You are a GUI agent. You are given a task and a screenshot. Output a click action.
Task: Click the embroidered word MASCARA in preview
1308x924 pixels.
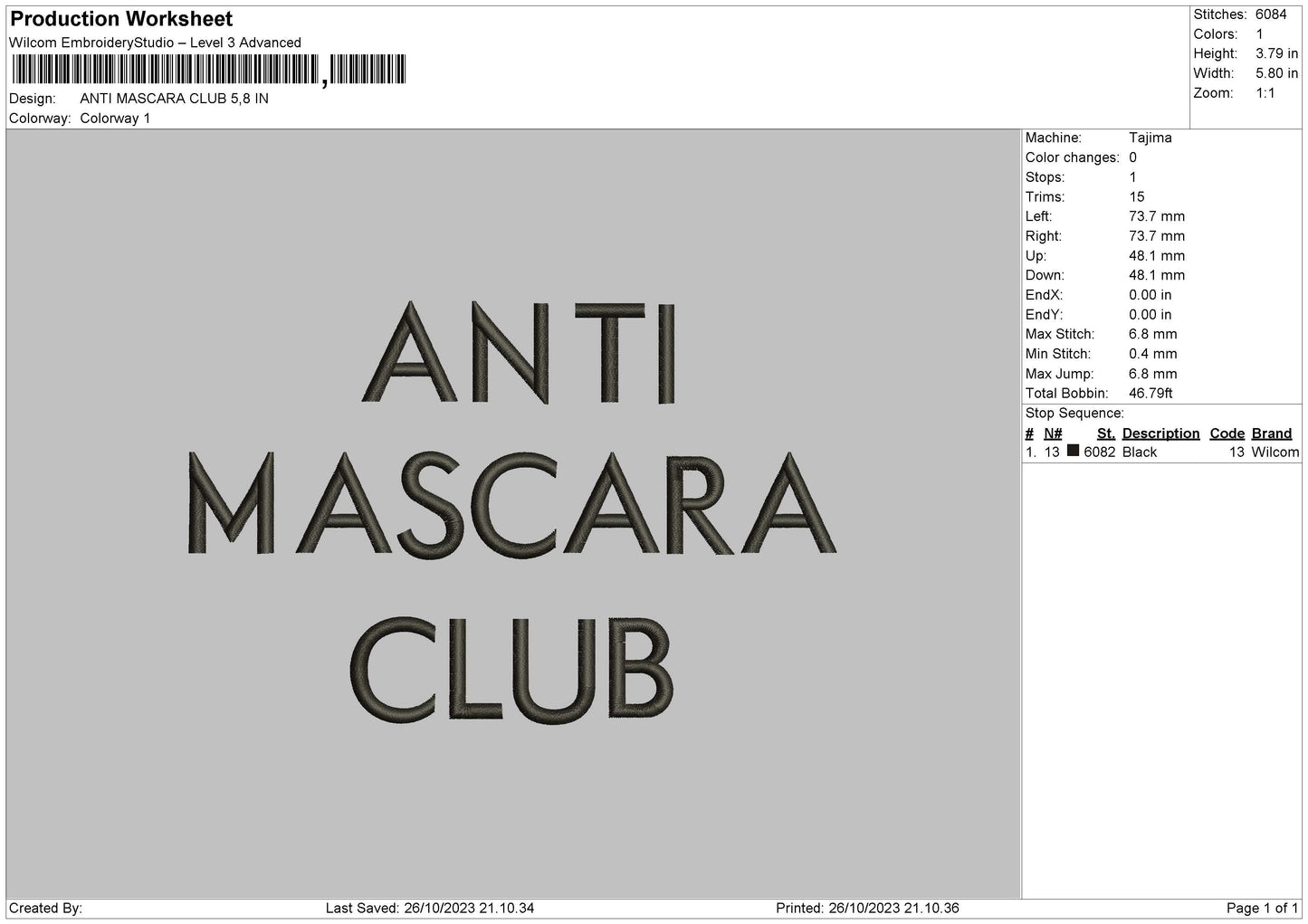coord(511,503)
